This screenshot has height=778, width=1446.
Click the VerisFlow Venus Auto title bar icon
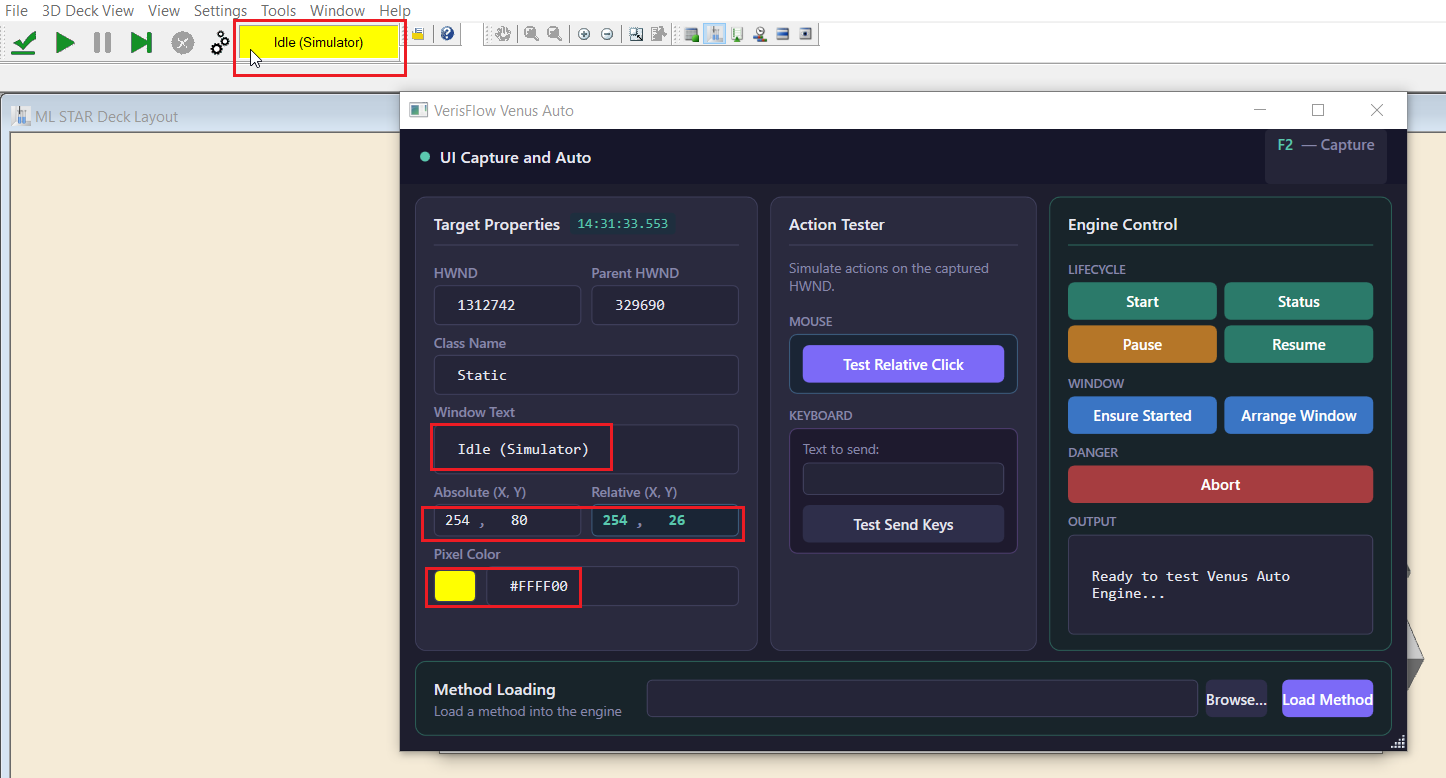coord(418,110)
